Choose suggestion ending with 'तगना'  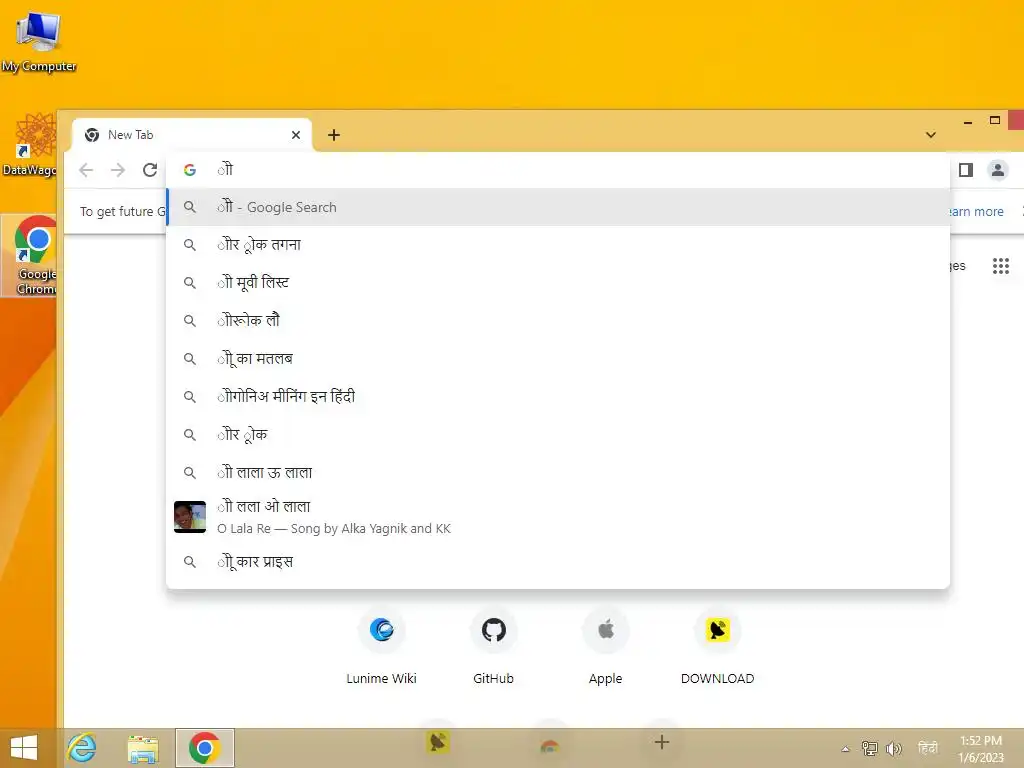point(558,245)
